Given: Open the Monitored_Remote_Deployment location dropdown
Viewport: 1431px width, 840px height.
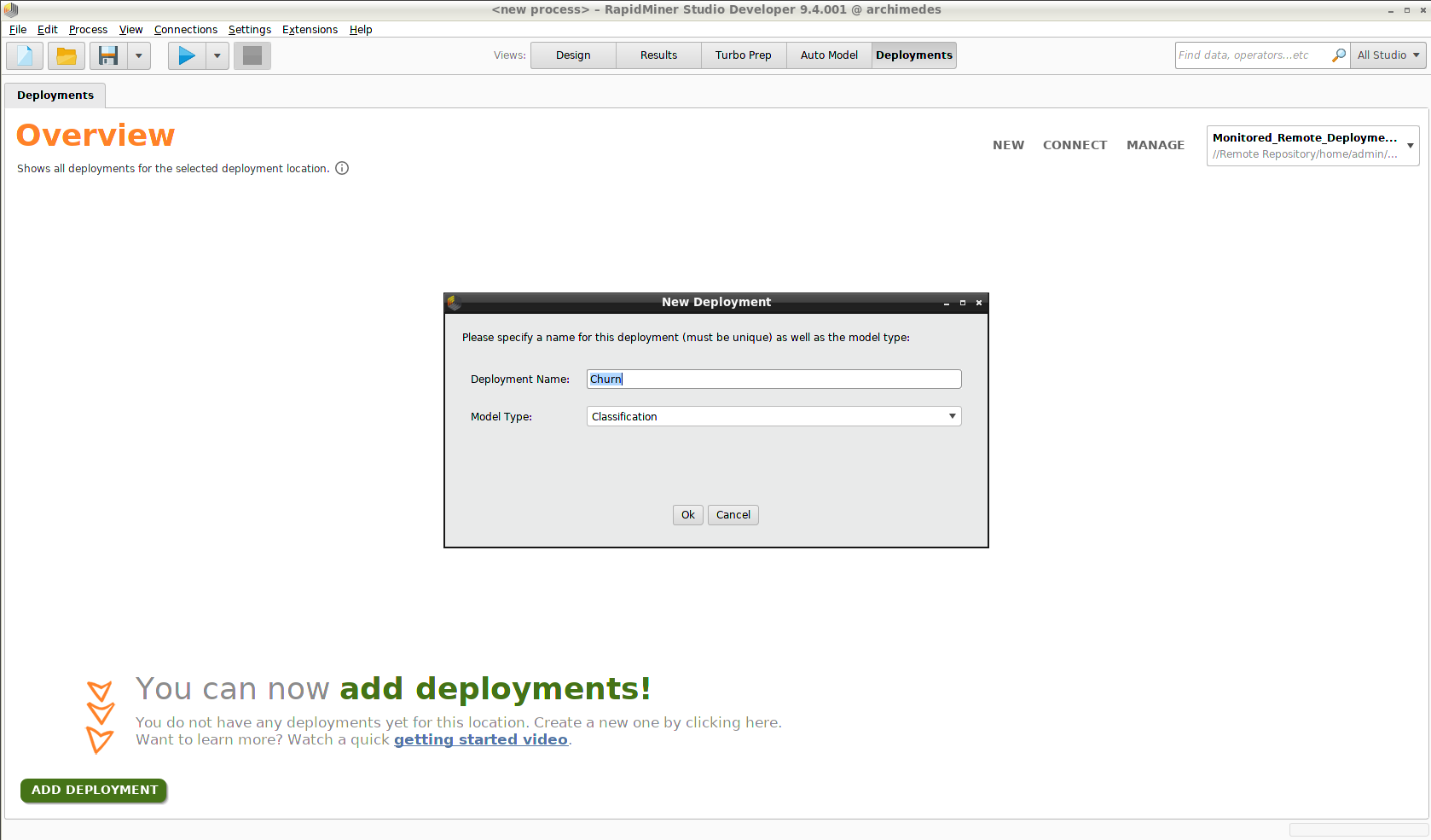Looking at the screenshot, I should point(1313,146).
